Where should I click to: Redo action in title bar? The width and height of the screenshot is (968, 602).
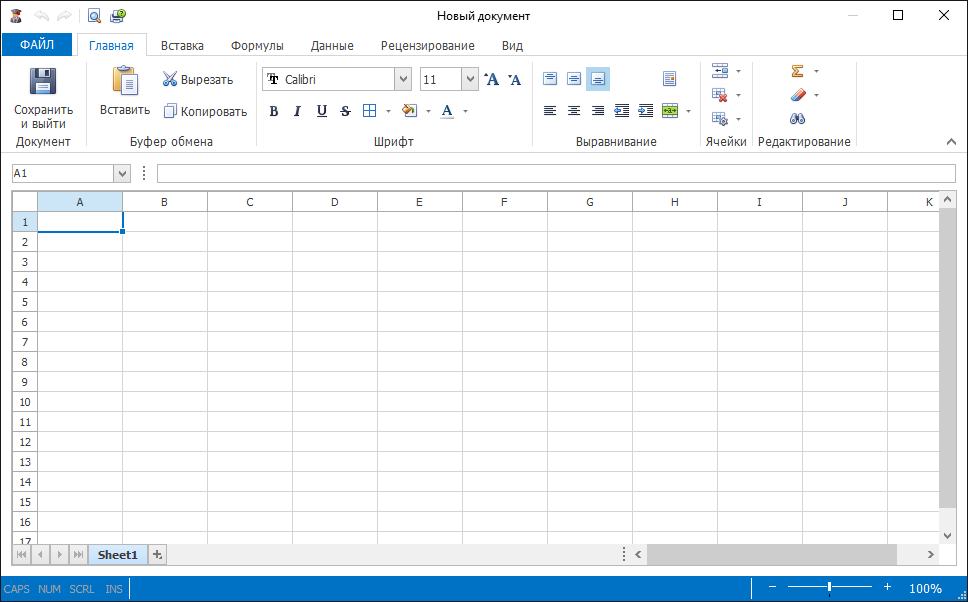click(64, 15)
